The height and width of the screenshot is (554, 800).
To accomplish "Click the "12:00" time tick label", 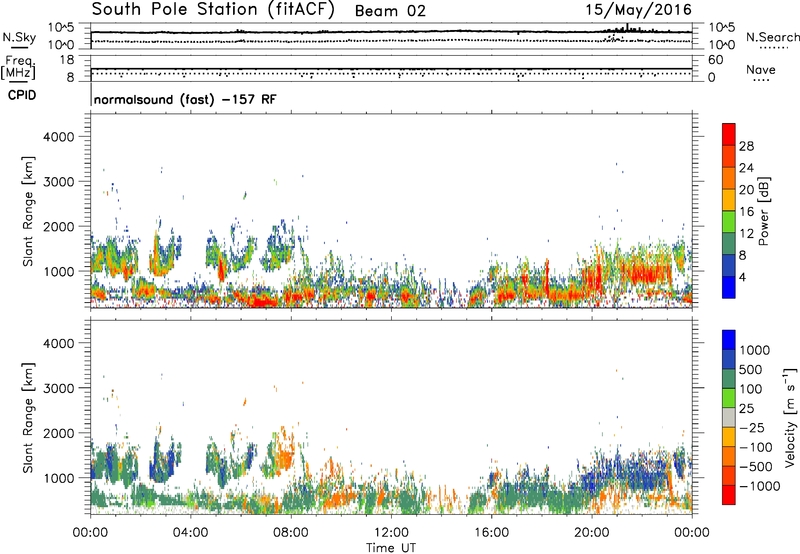I will (x=391, y=533).
